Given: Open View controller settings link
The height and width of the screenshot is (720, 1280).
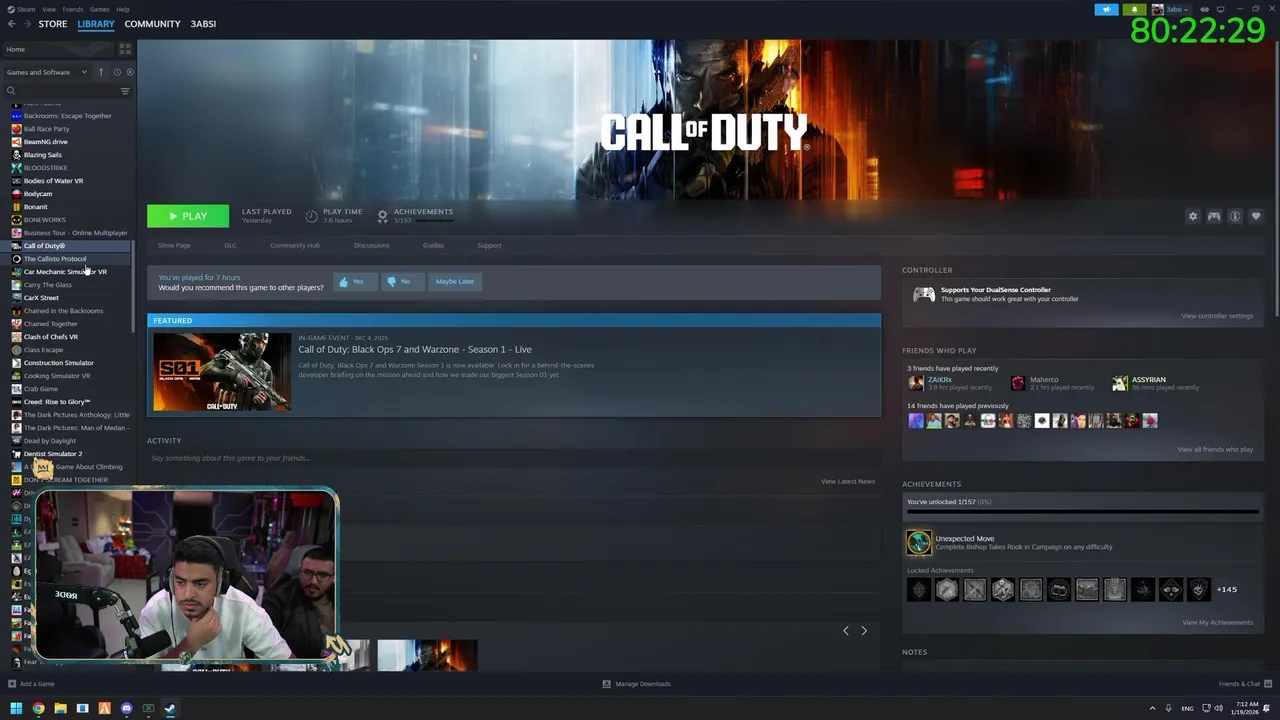Looking at the screenshot, I should coord(1217,316).
